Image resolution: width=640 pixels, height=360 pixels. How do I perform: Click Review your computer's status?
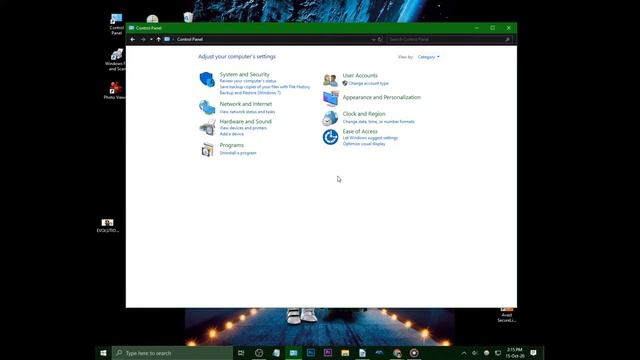click(248, 81)
